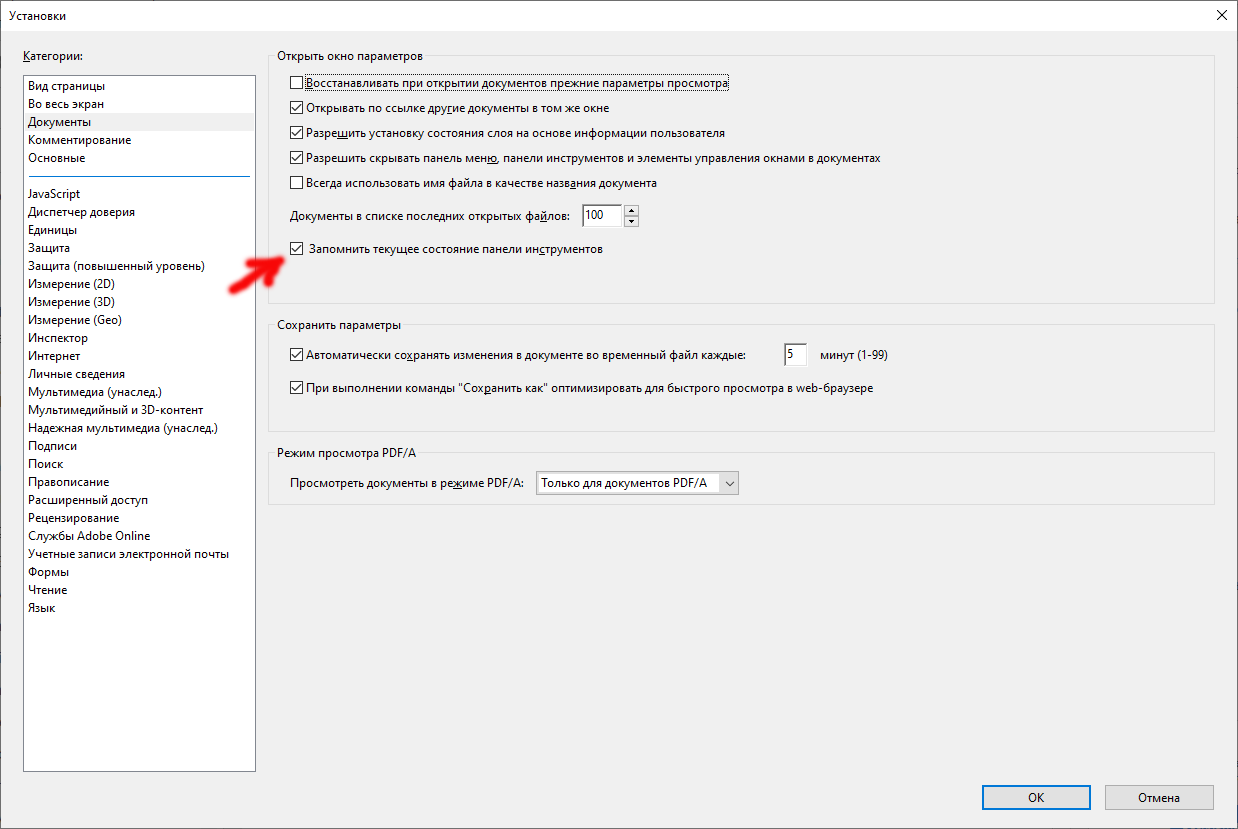Toggle auto-save changes to temporary file checkbox

296,354
